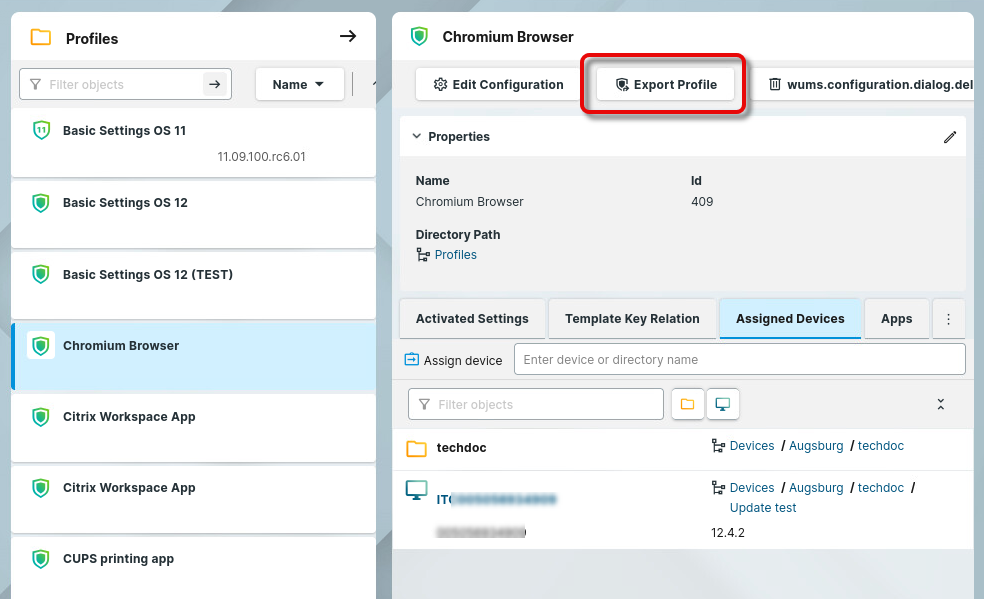Image resolution: width=984 pixels, height=599 pixels.
Task: Click the collapse-all chevrons icon in device list
Action: click(x=940, y=404)
